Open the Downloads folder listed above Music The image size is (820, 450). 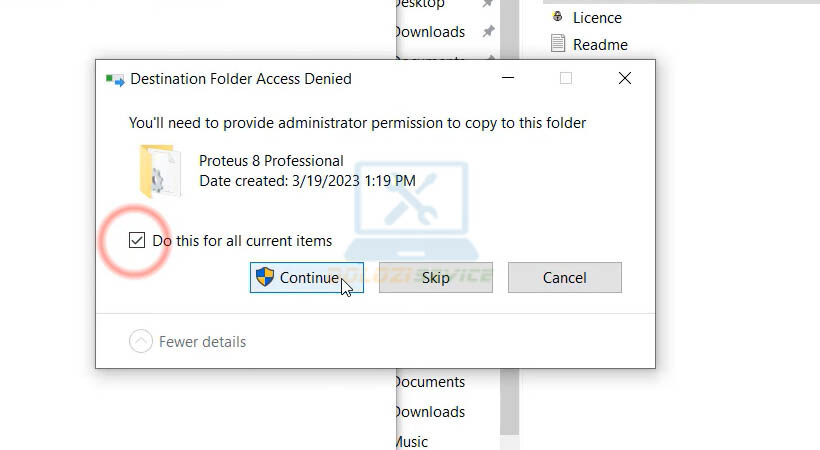429,412
